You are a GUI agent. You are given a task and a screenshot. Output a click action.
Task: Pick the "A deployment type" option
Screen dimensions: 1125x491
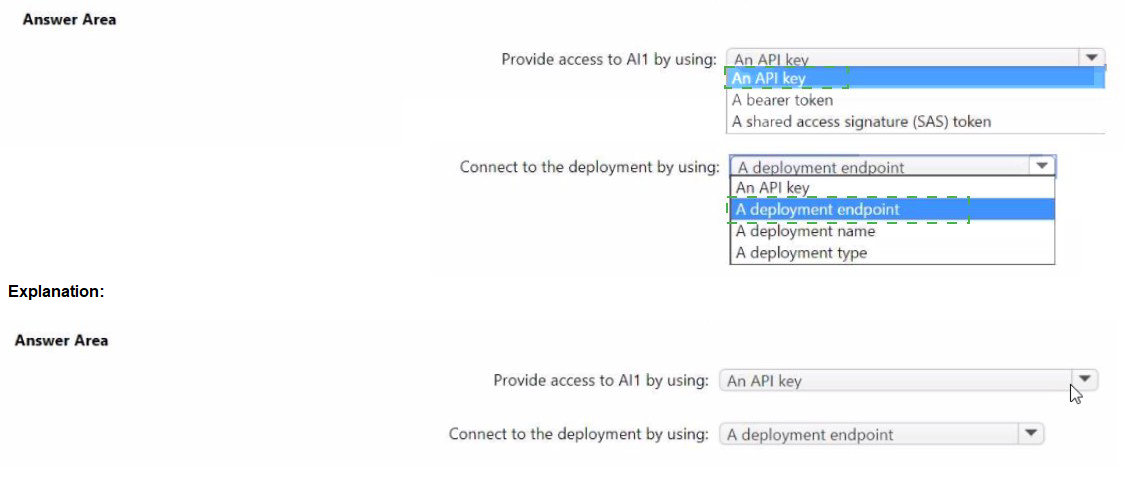point(801,253)
